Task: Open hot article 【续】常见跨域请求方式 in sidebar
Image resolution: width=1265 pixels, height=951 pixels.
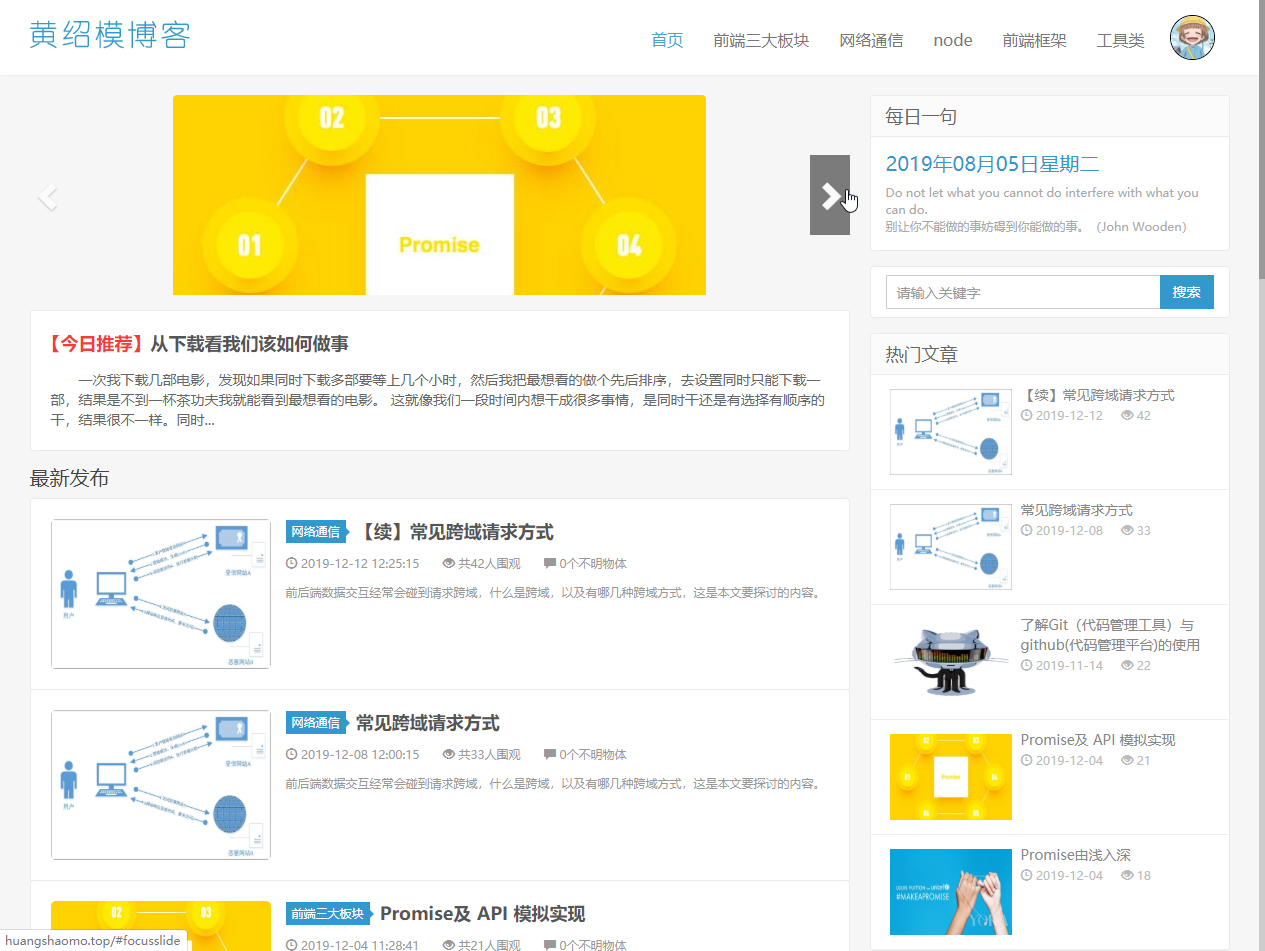Action: coord(1097,395)
